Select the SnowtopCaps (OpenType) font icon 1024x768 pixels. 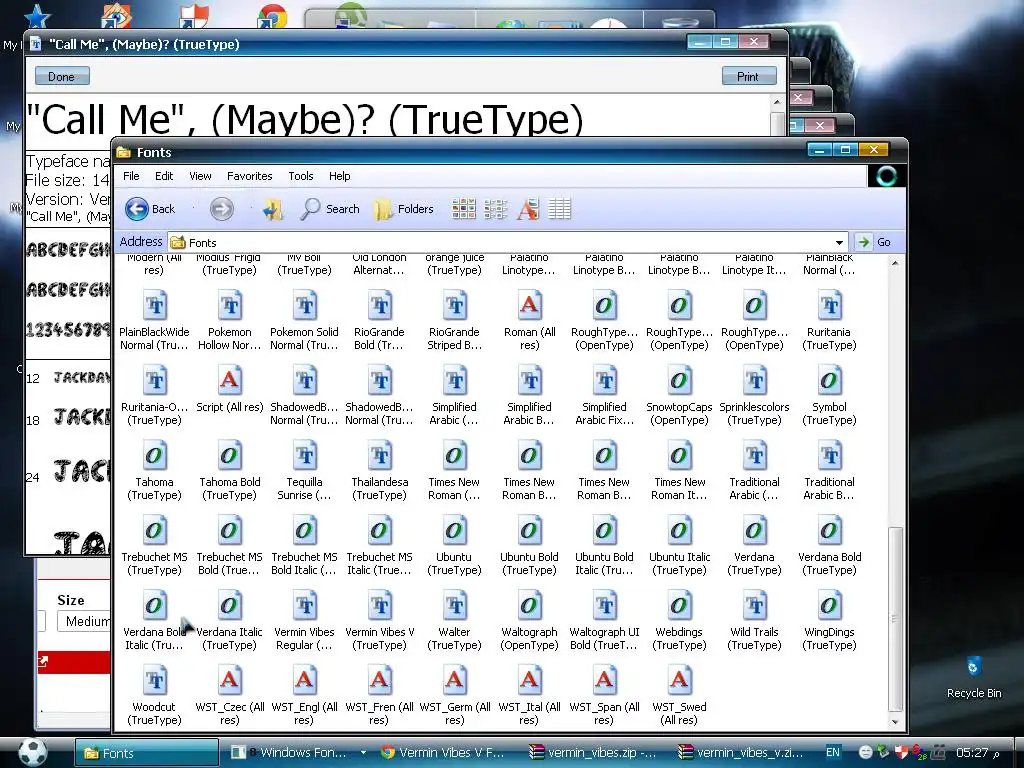click(679, 381)
